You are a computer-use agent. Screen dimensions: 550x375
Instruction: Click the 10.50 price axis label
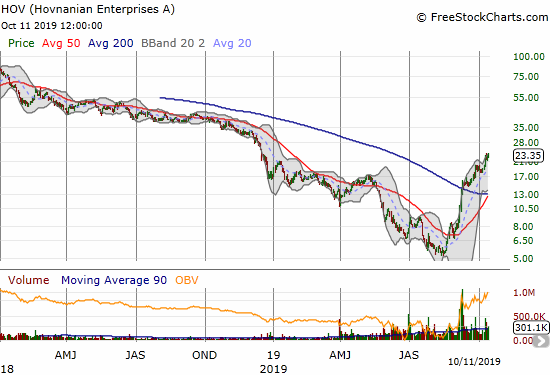click(x=526, y=209)
